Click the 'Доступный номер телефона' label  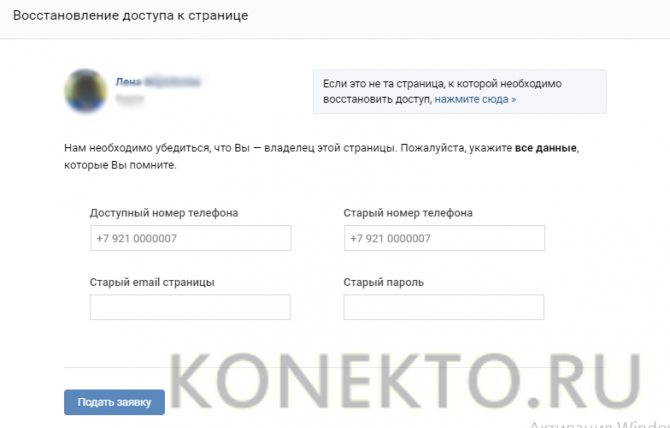[164, 213]
